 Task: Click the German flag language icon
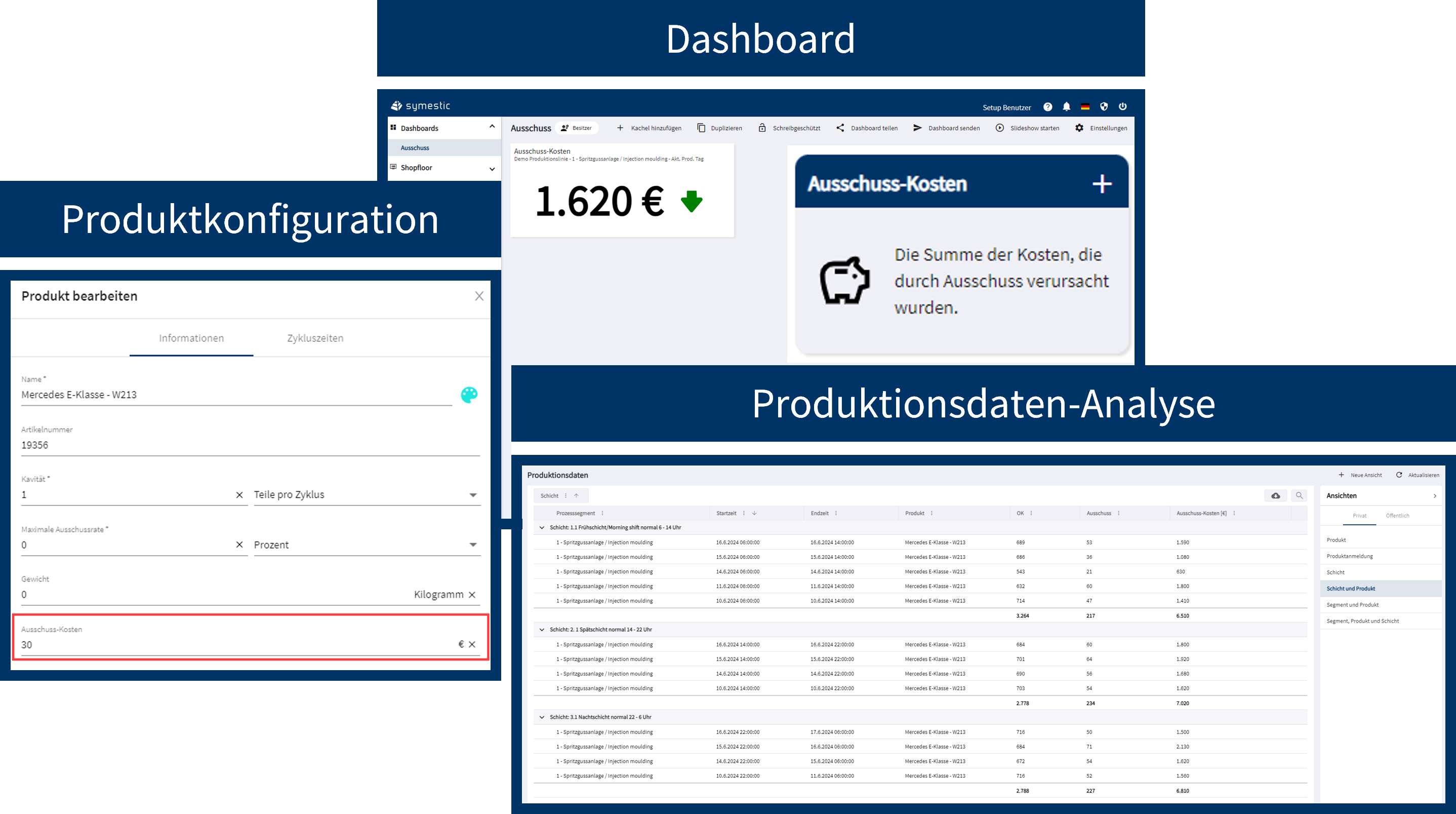pos(1084,107)
